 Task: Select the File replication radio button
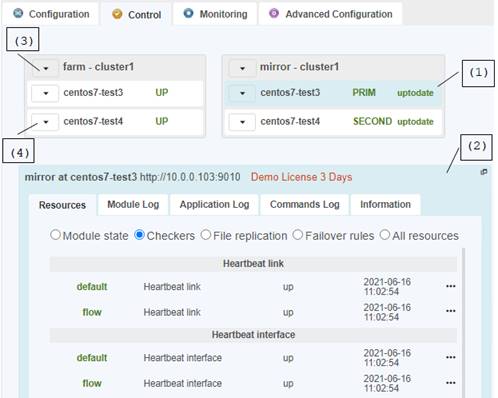pyautogui.click(x=206, y=235)
